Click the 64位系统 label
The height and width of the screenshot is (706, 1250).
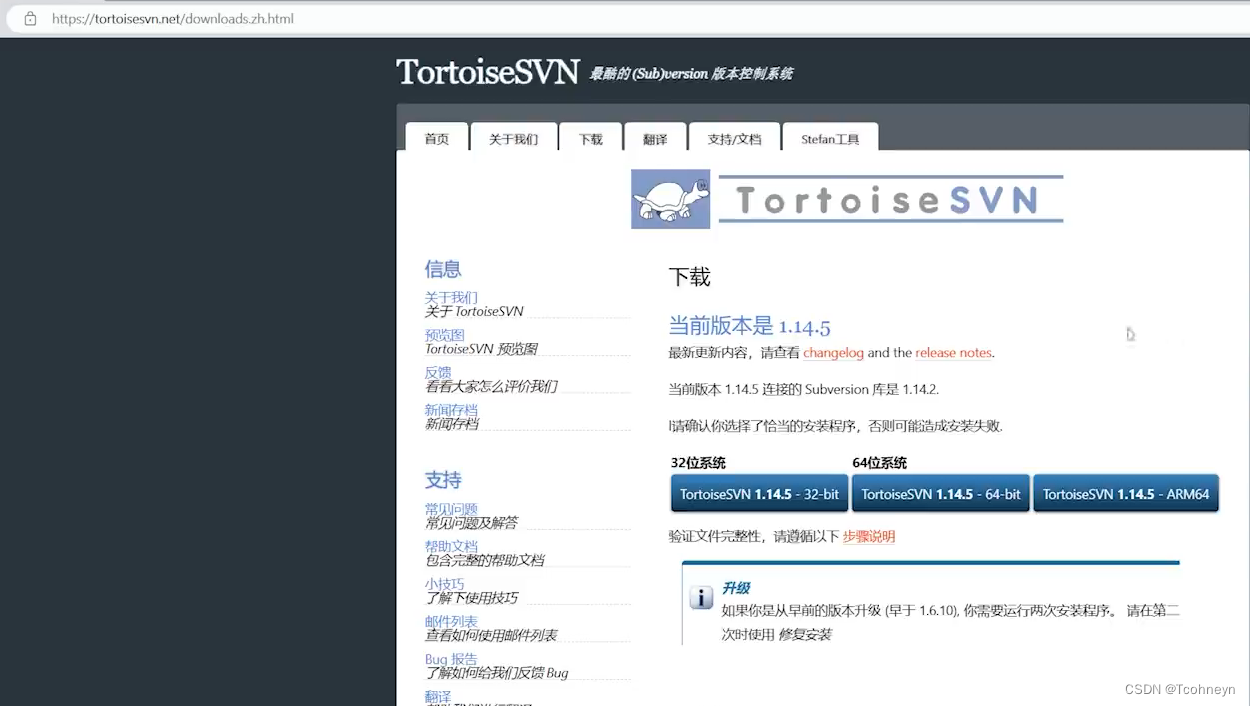(x=880, y=463)
